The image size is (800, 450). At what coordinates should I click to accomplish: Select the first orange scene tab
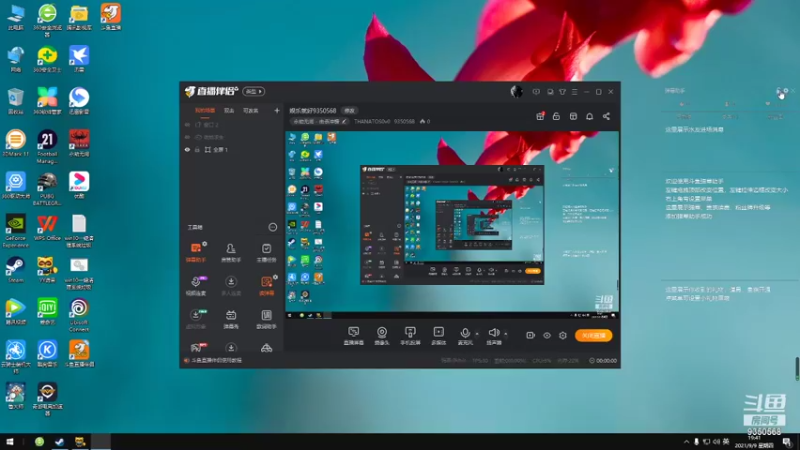tap(205, 110)
